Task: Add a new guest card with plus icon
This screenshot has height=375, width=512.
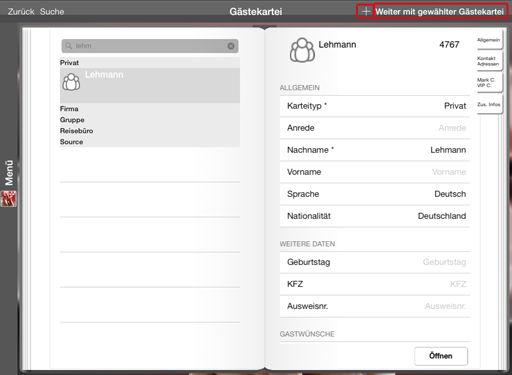Action: pos(366,11)
